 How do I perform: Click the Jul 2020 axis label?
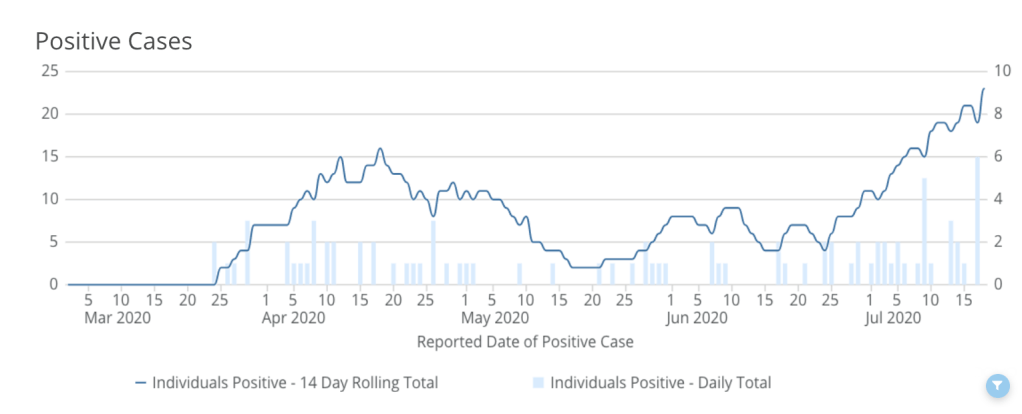coord(891,318)
